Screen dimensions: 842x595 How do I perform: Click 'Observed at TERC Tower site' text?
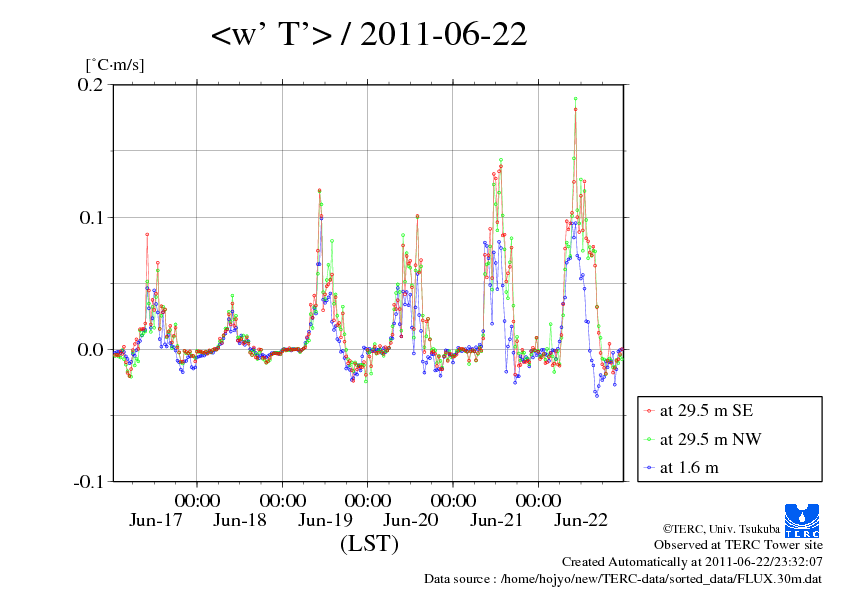(x=738, y=545)
